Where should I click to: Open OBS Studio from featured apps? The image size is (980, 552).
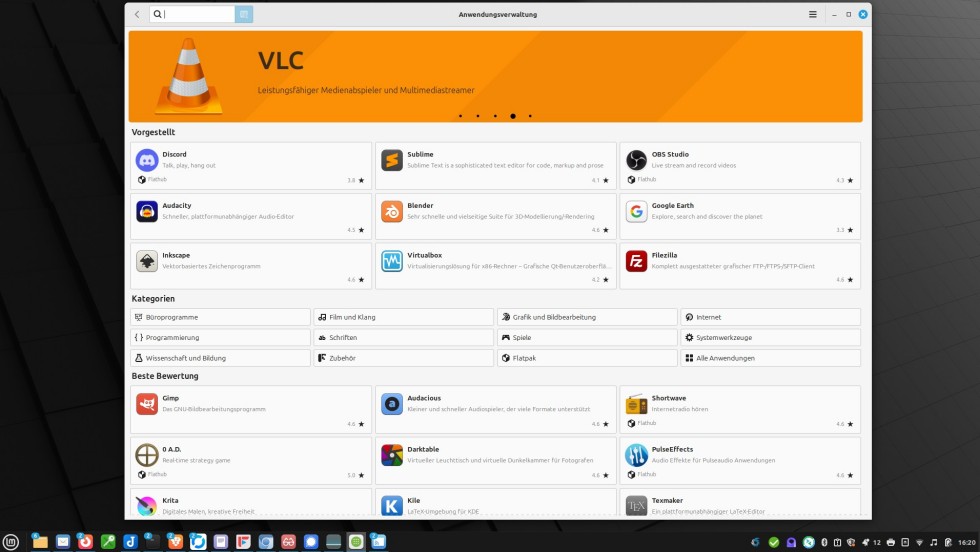tap(739, 166)
